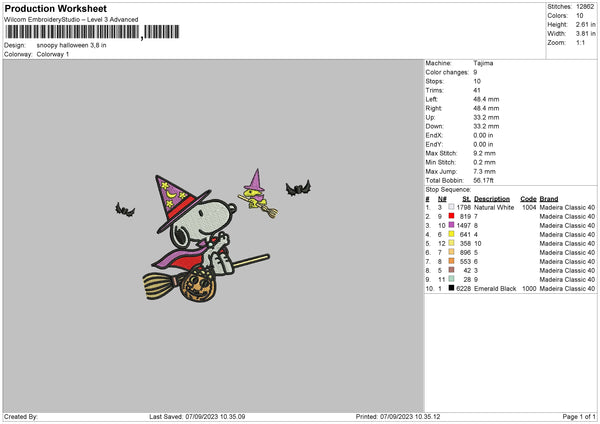Click the code 1004 in row 1
600x424 pixels.
click(x=529, y=207)
